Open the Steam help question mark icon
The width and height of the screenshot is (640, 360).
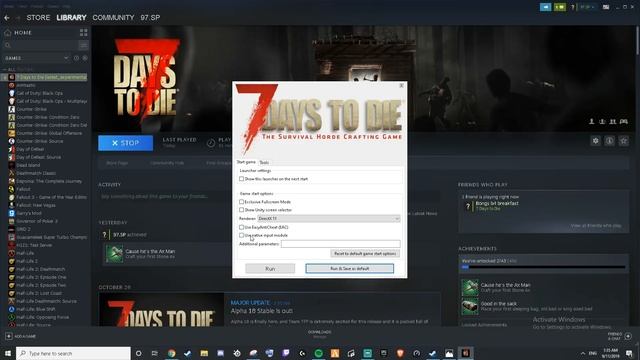(572, 7)
